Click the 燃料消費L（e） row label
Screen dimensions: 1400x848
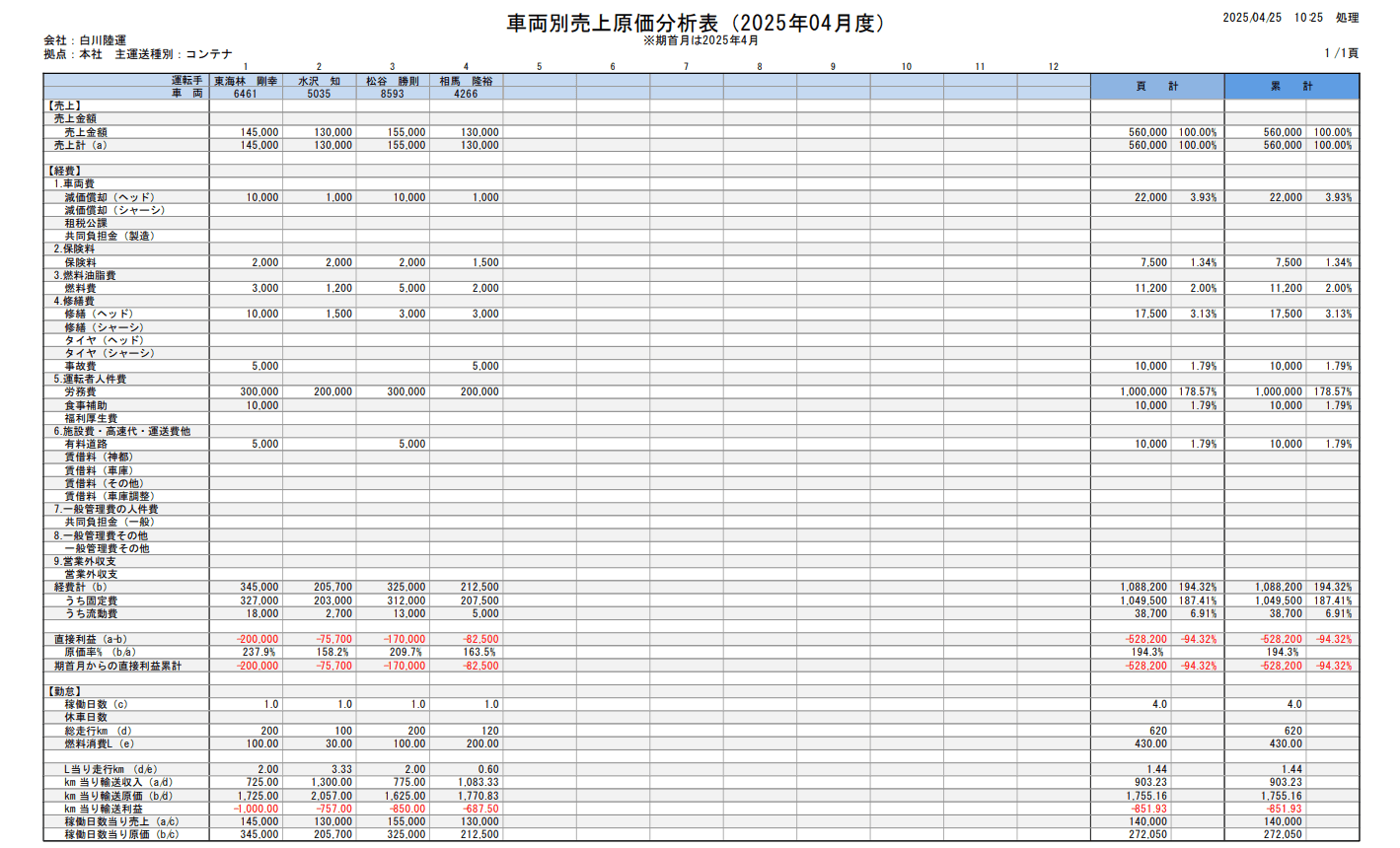99,743
